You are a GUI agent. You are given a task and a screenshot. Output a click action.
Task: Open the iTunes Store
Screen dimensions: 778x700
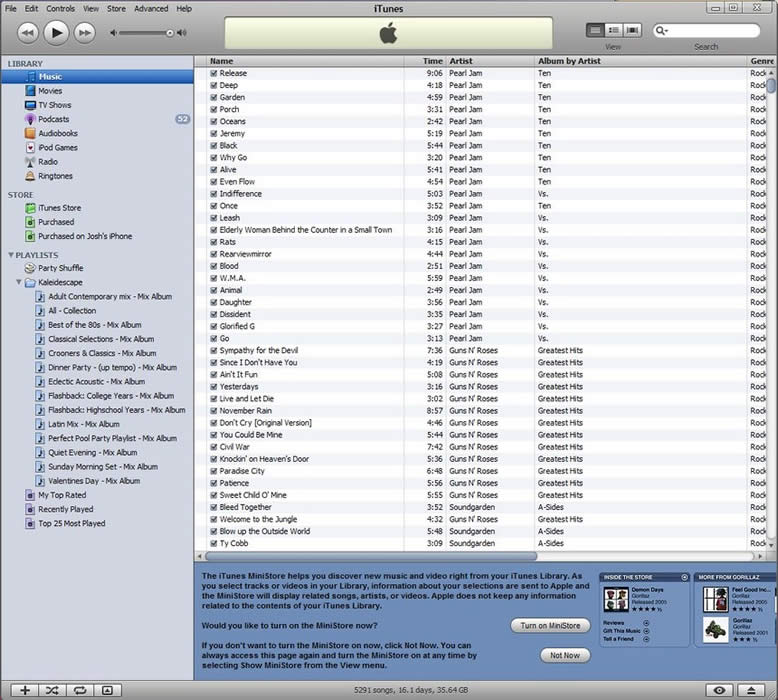(x=60, y=208)
